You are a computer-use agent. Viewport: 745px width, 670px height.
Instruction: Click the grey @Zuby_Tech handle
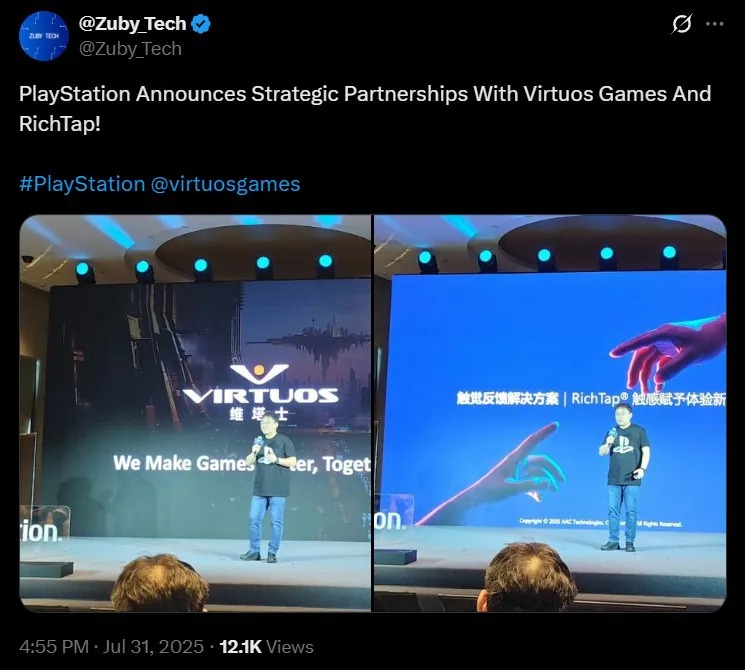tap(130, 49)
